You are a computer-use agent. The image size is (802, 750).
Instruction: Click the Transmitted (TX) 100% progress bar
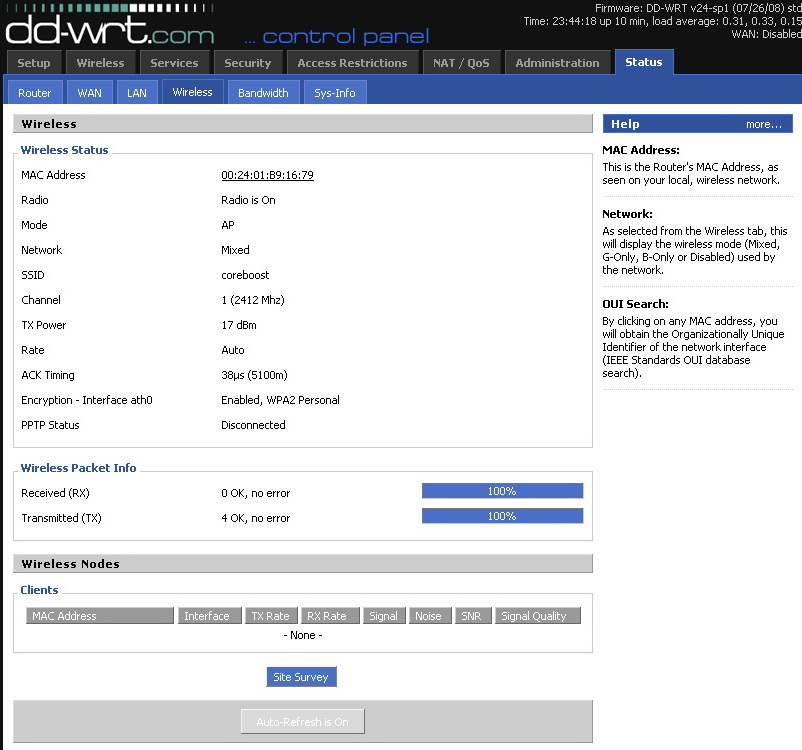pyautogui.click(x=502, y=516)
